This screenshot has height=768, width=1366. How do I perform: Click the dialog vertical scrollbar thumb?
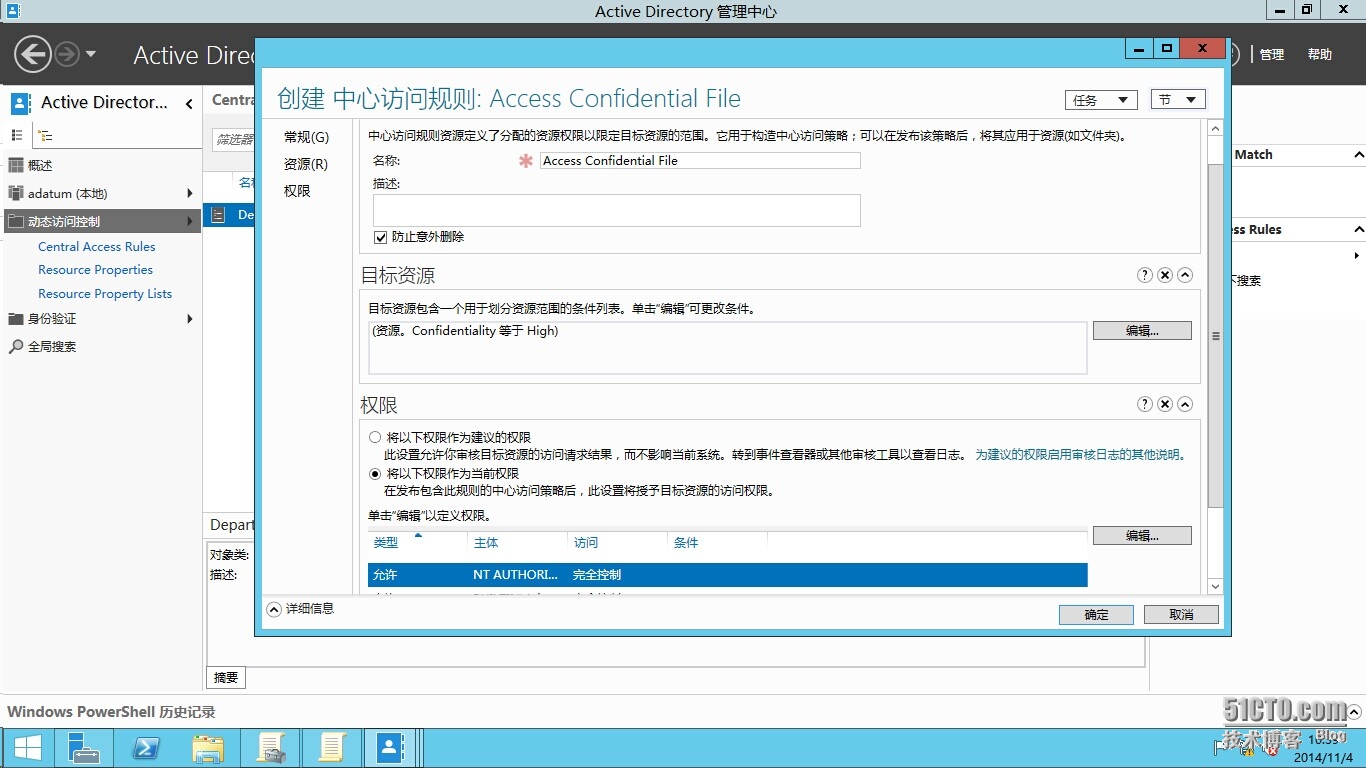point(1215,336)
